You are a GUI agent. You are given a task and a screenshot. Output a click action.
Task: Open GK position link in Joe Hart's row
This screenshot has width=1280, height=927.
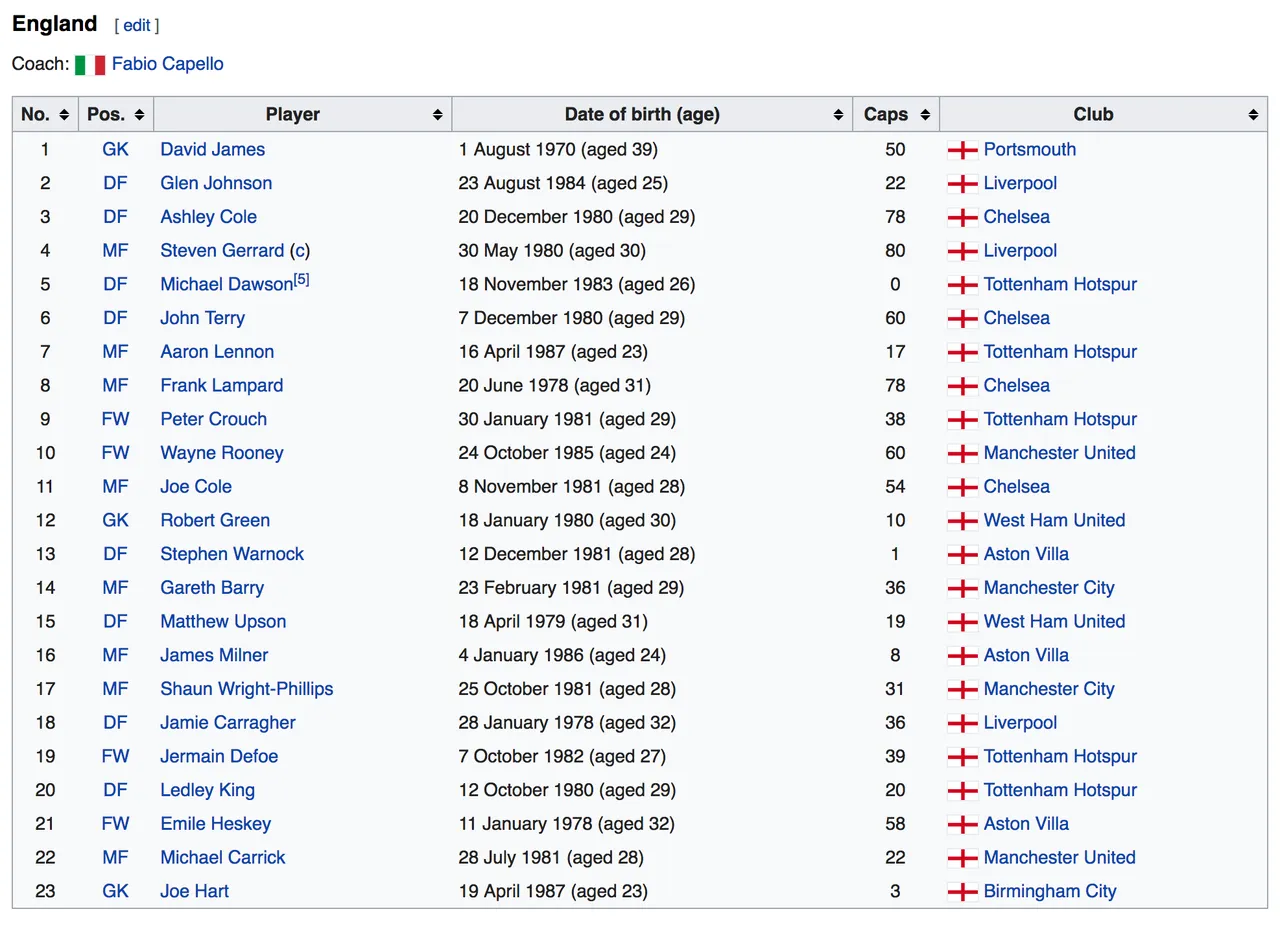[116, 892]
